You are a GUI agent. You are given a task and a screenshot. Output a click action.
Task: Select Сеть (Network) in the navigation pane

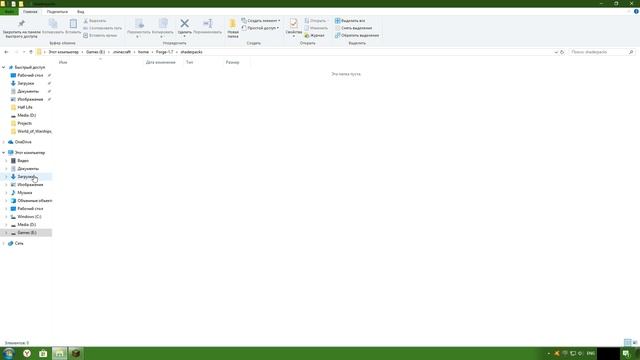19,243
